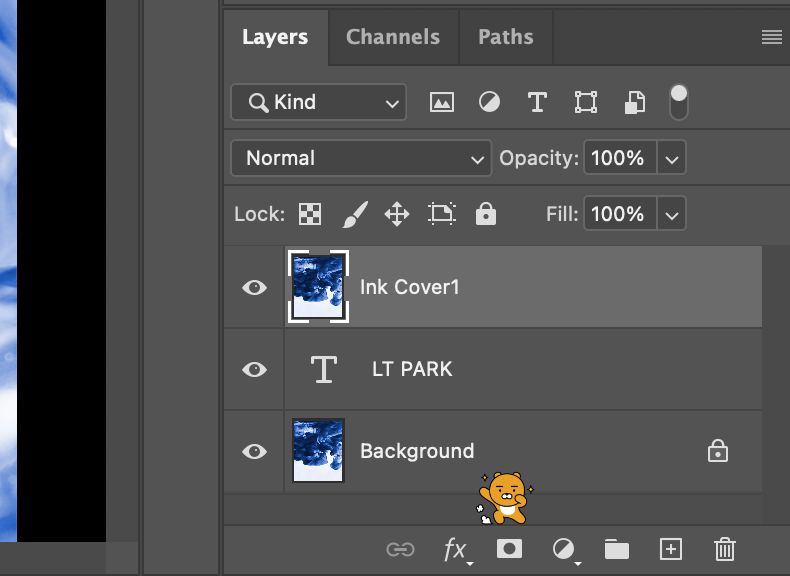Delete layer with trash icon
Image resolution: width=790 pixels, height=576 pixels.
pyautogui.click(x=725, y=549)
